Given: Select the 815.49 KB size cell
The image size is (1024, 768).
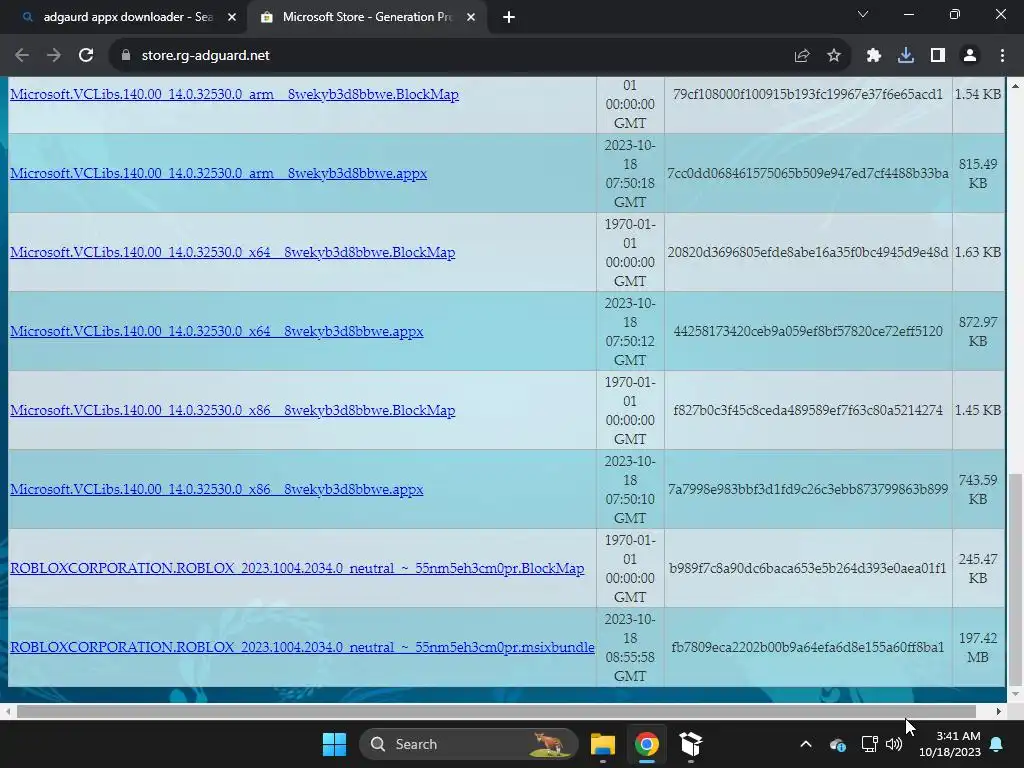Looking at the screenshot, I should pyautogui.click(x=978, y=173).
